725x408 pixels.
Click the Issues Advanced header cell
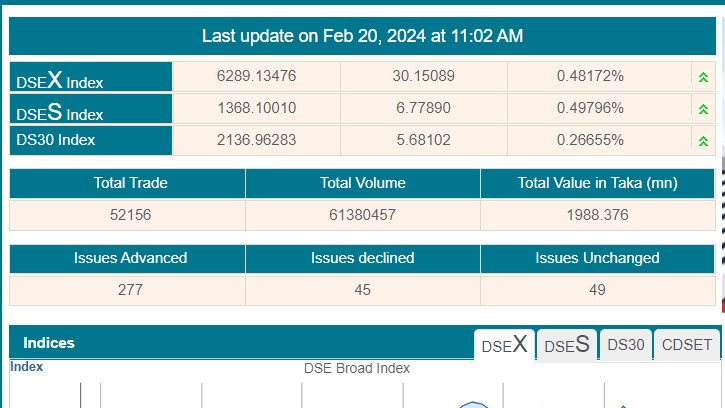[130, 258]
